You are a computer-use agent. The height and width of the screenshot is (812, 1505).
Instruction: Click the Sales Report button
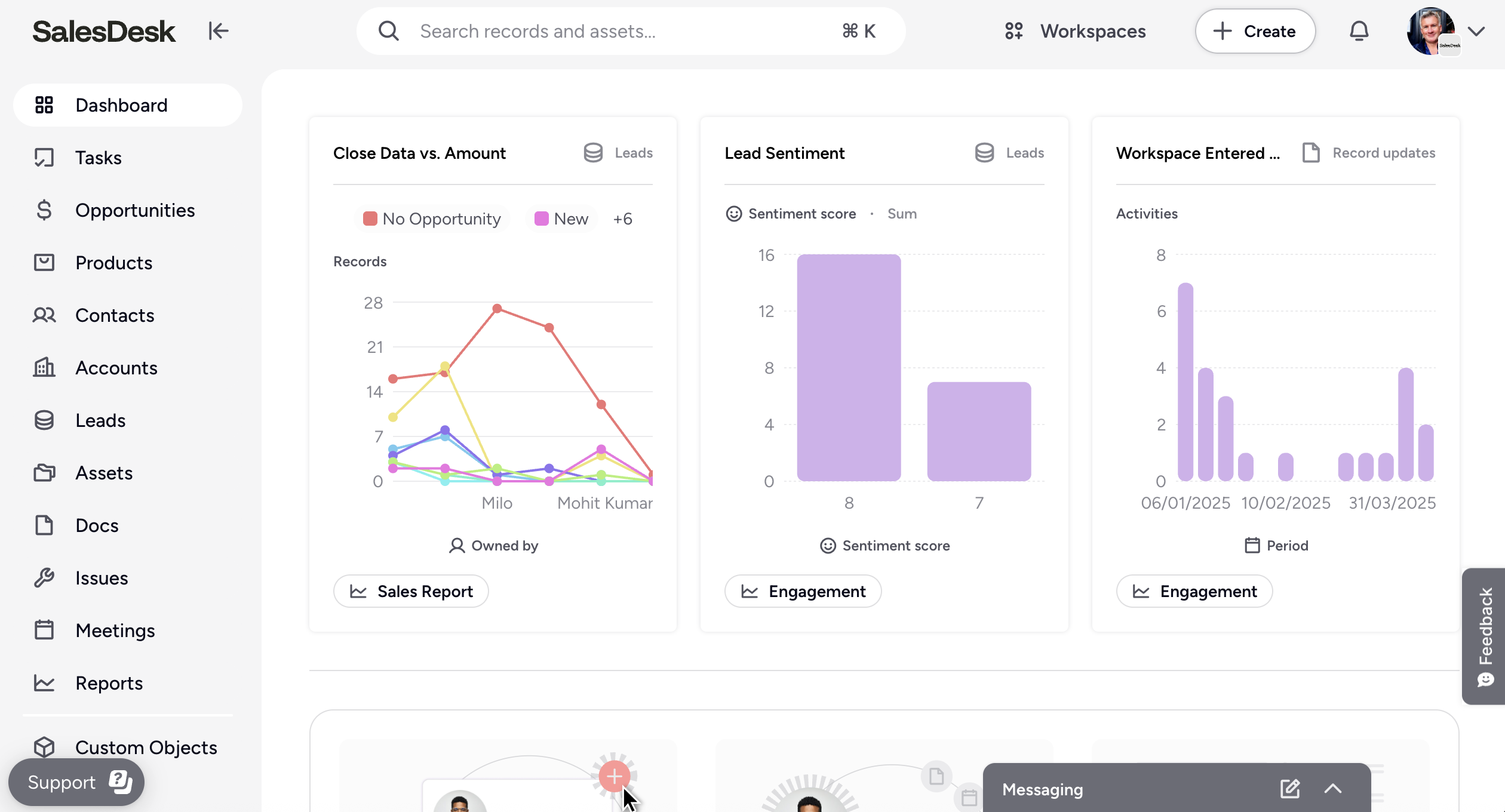coord(411,591)
